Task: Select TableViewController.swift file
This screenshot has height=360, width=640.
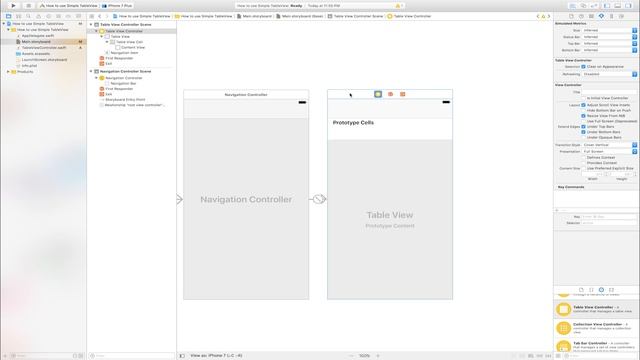Action: point(44,48)
